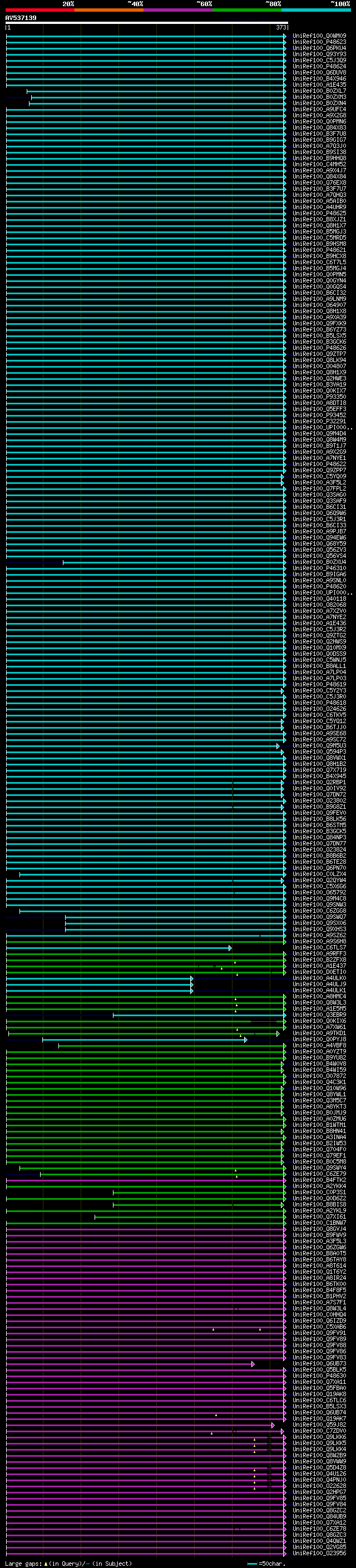Select hit label UniRef100_A9SZ62
This screenshot has height=1568, width=356.
319,936
